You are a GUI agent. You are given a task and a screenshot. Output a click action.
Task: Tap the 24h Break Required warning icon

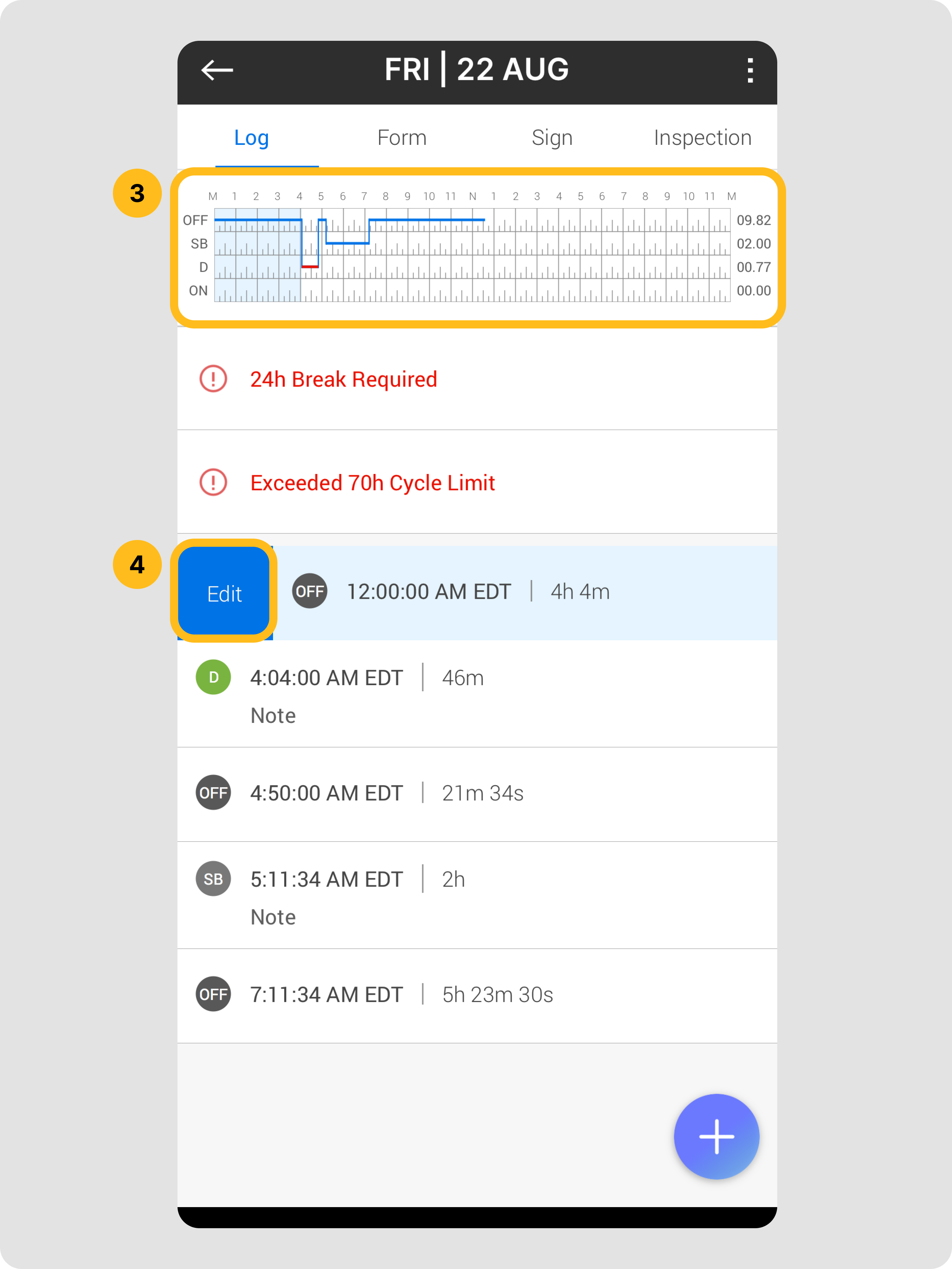(x=213, y=379)
